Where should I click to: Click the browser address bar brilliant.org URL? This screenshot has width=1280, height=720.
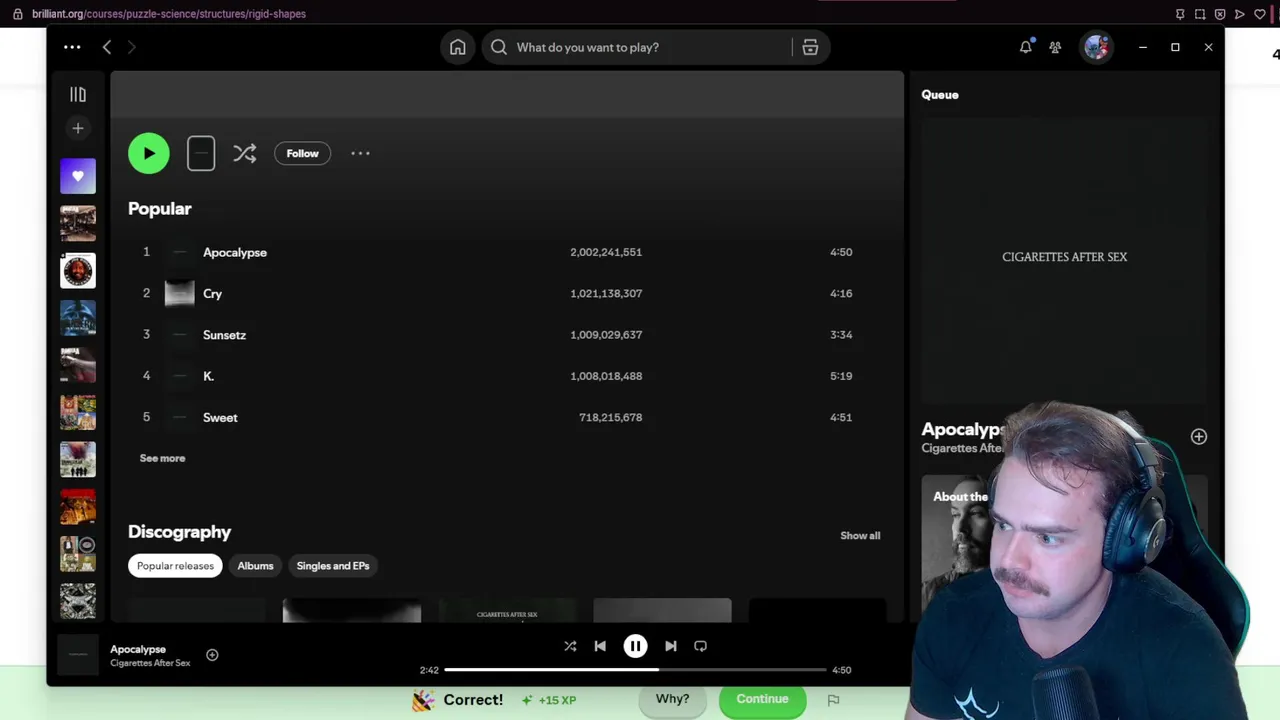169,14
